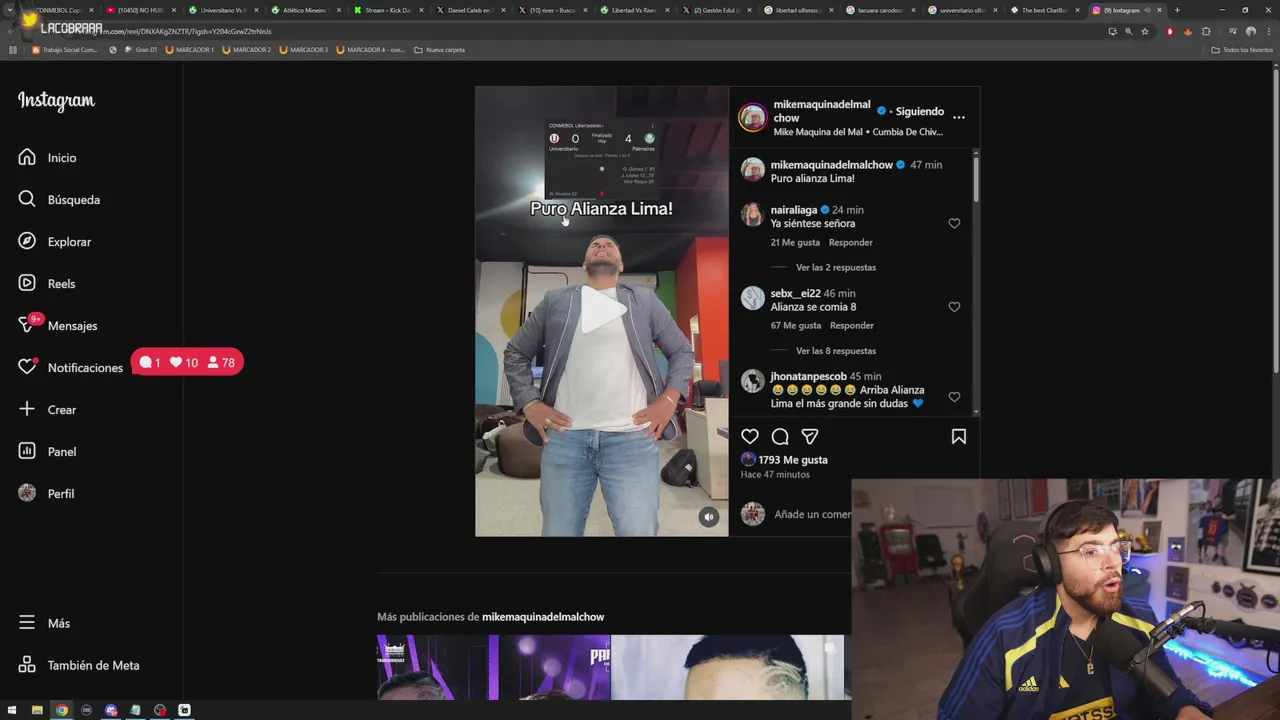Expand Ver las 2 respuestas
Image resolution: width=1280 pixels, height=720 pixels.
click(x=836, y=267)
